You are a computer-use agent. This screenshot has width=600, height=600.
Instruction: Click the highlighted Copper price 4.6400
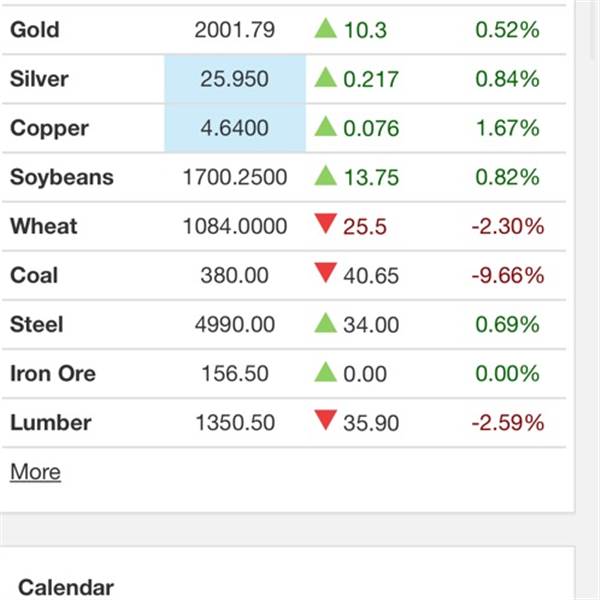coord(235,128)
